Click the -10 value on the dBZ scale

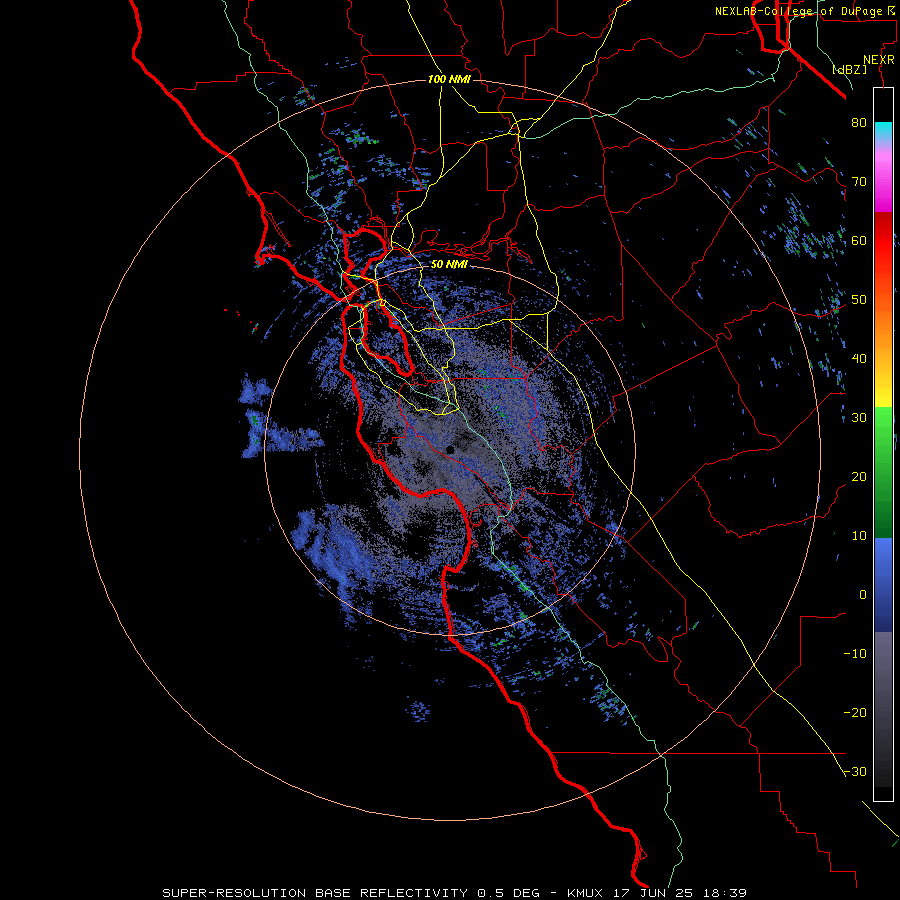tap(855, 654)
